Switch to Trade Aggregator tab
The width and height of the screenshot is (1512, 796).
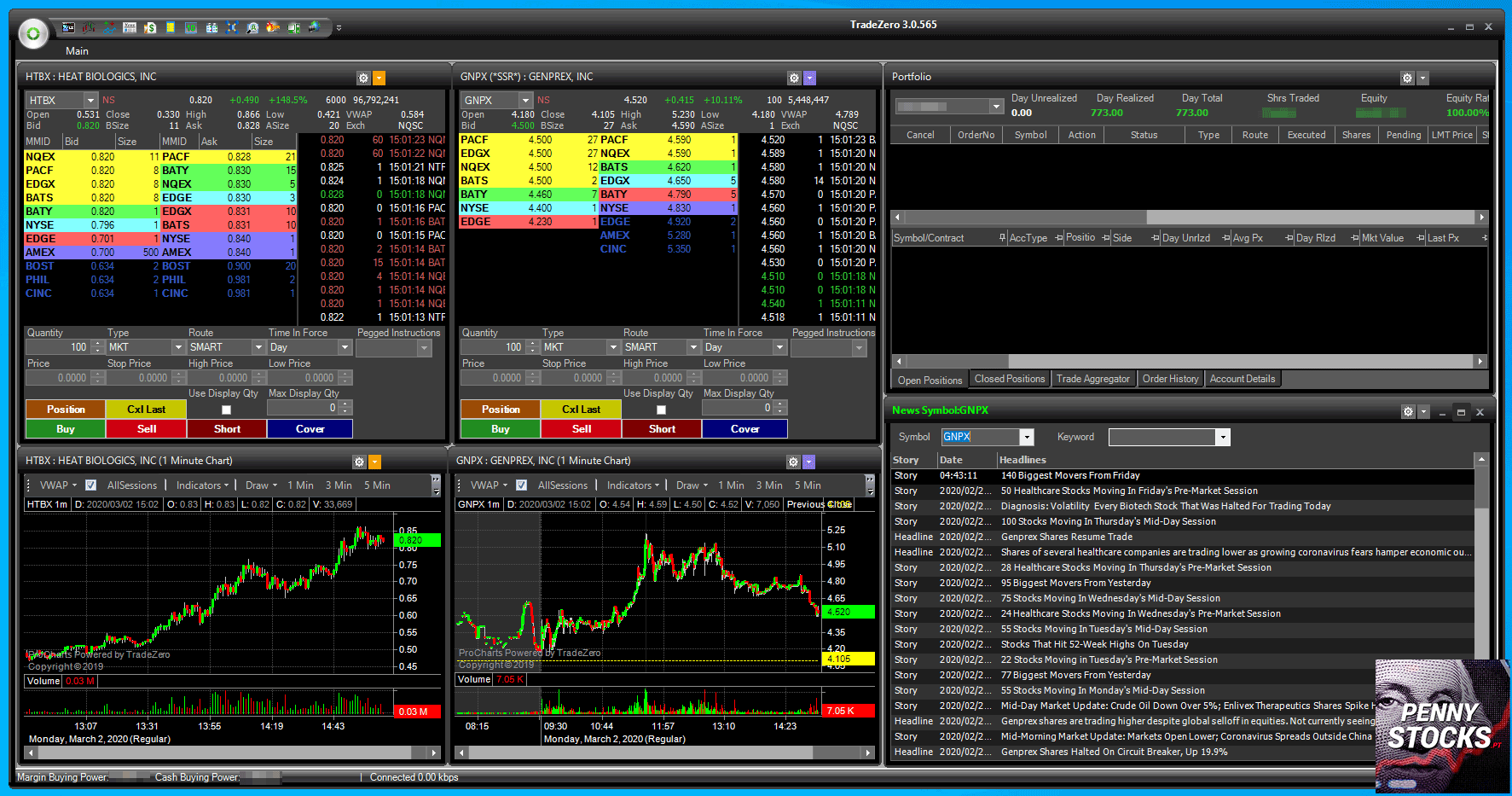point(1093,379)
